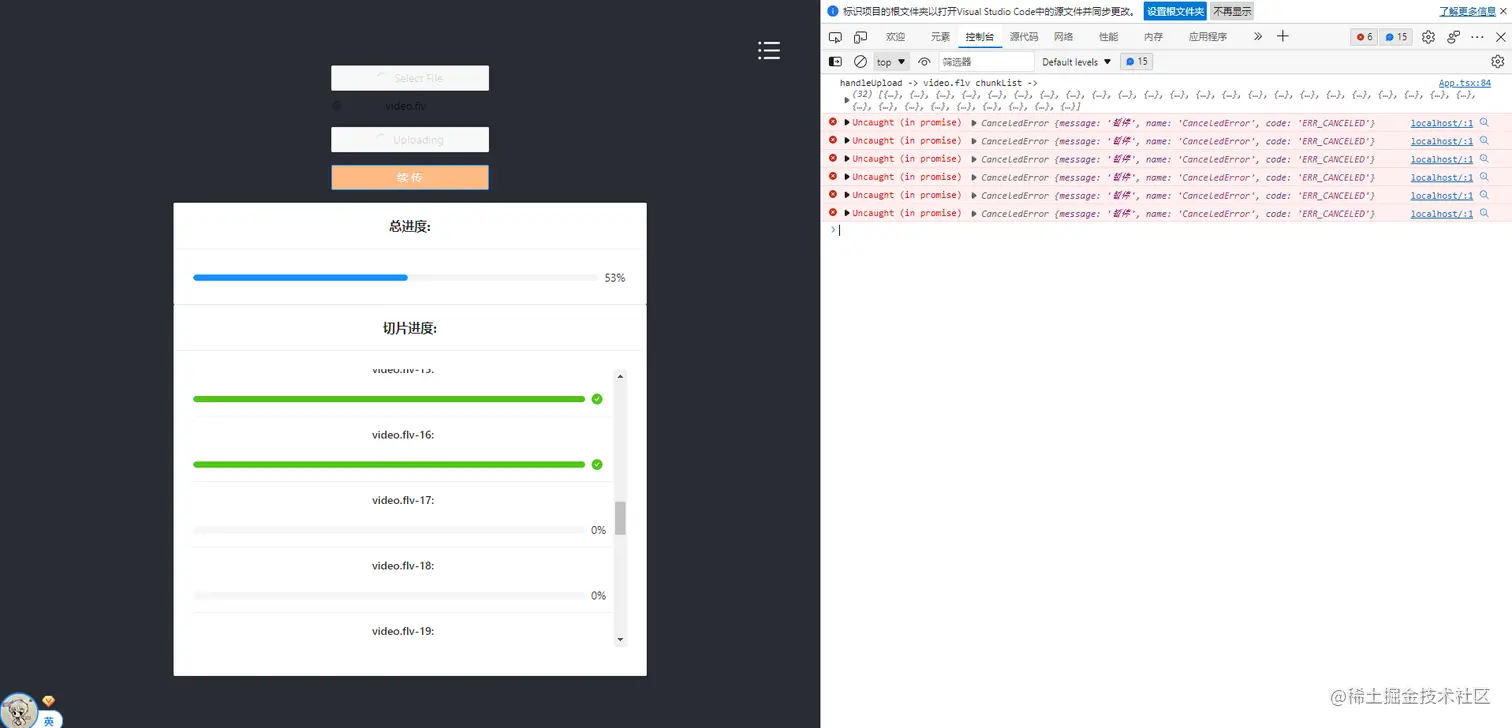Click the 续传 resume button
This screenshot has width=1512, height=728.
pyautogui.click(x=410, y=177)
